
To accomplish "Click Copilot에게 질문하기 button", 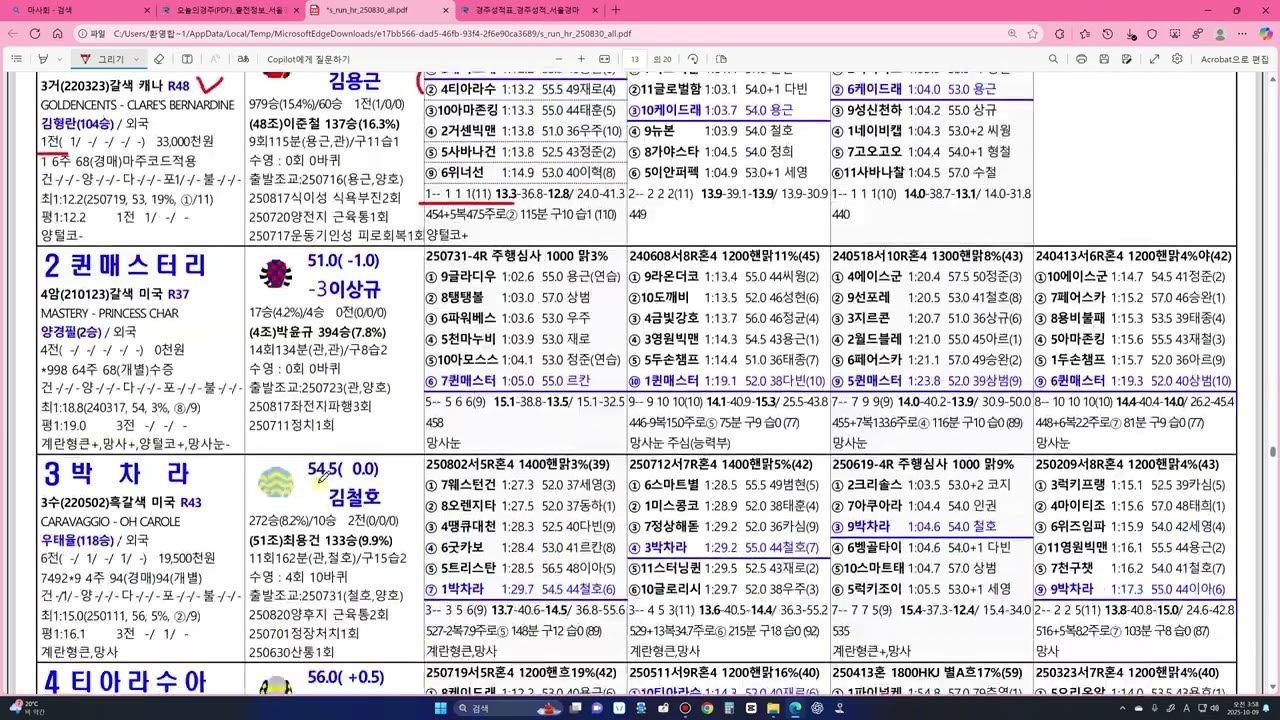I will [x=308, y=59].
